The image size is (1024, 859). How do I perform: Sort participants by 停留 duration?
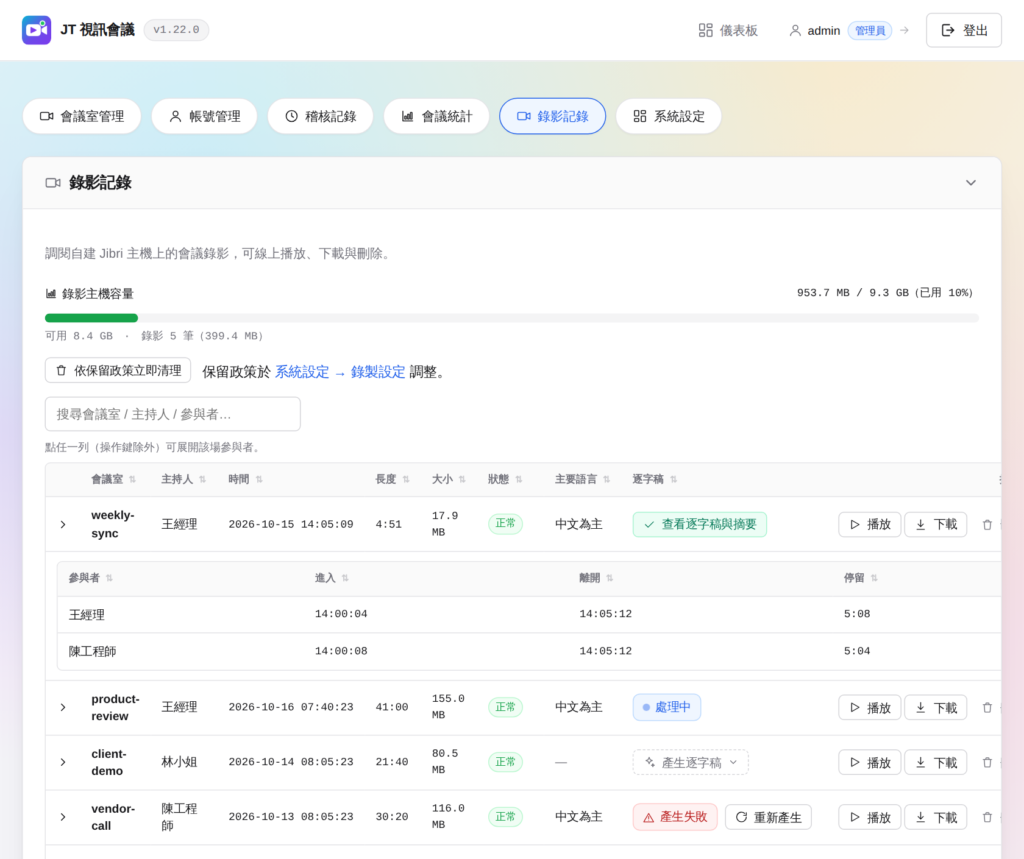click(861, 578)
